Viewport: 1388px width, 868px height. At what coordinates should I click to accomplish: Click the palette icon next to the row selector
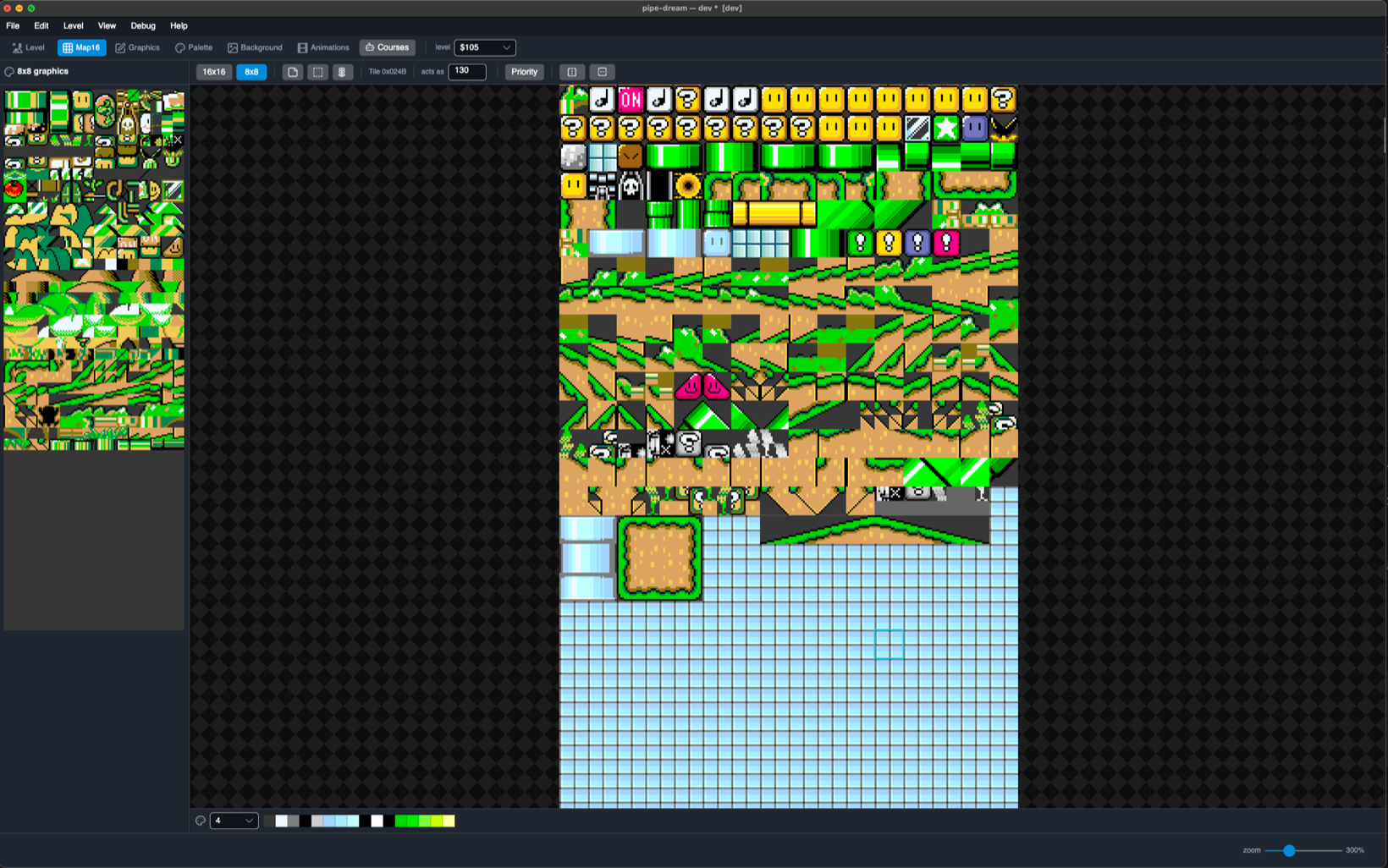coord(201,821)
